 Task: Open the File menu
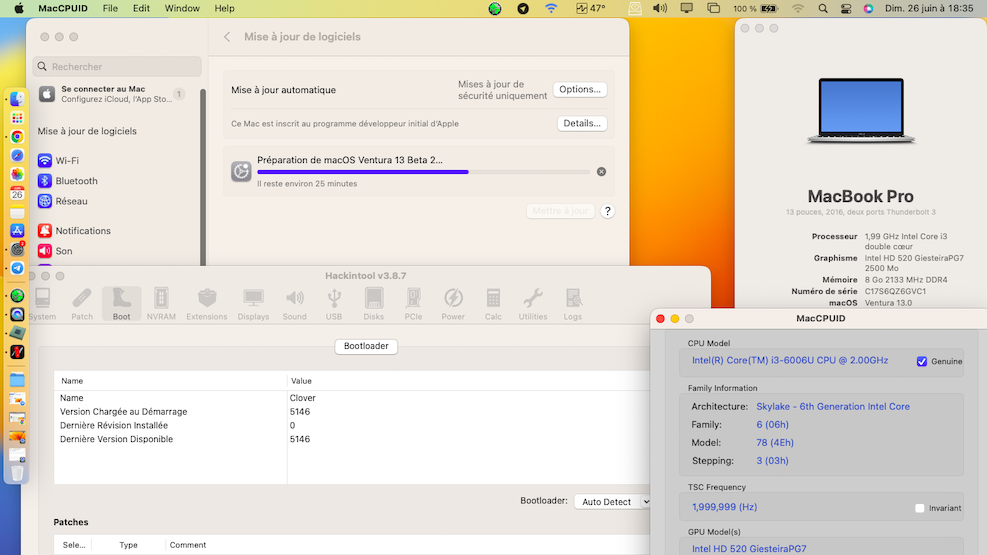110,8
